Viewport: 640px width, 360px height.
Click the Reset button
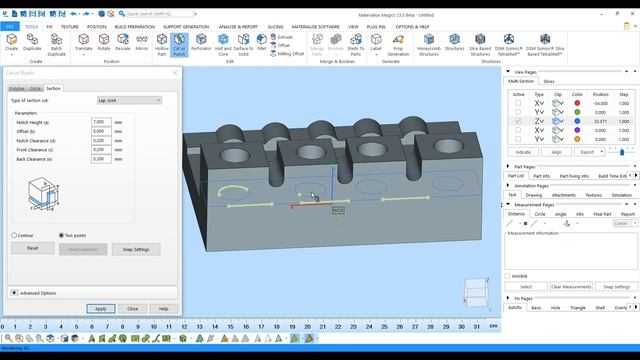33,248
